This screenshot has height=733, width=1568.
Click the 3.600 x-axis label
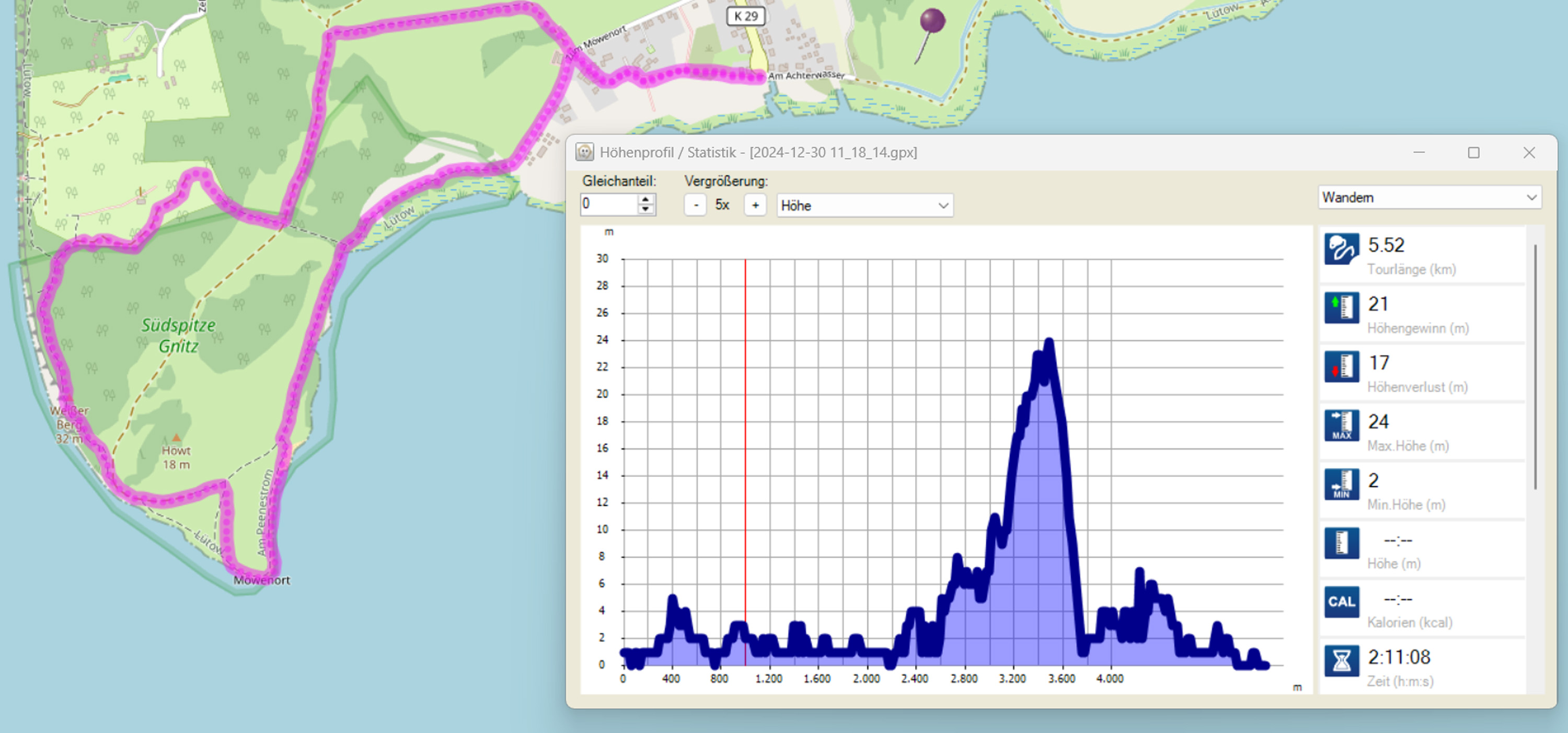[x=1062, y=679]
